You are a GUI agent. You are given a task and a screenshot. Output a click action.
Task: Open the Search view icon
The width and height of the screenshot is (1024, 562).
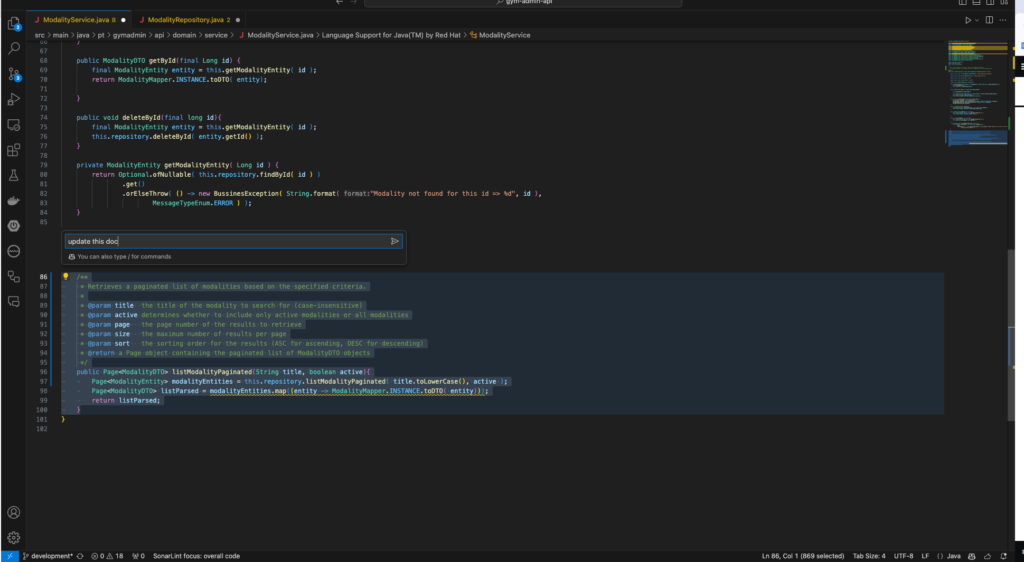pyautogui.click(x=13, y=48)
